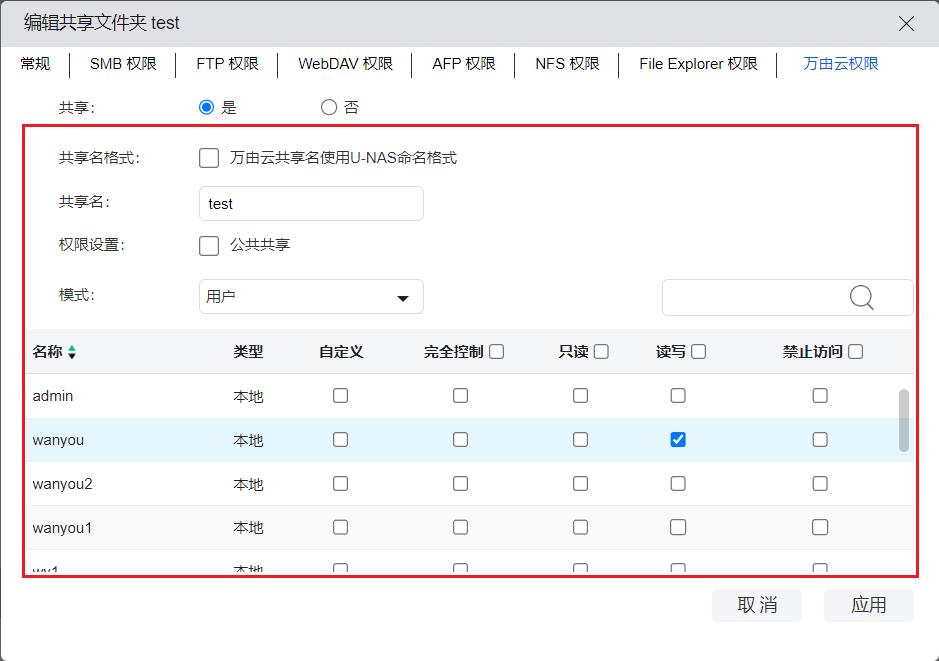The width and height of the screenshot is (939, 661).
Task: Open the NFS 权限 tab
Action: pos(567,64)
